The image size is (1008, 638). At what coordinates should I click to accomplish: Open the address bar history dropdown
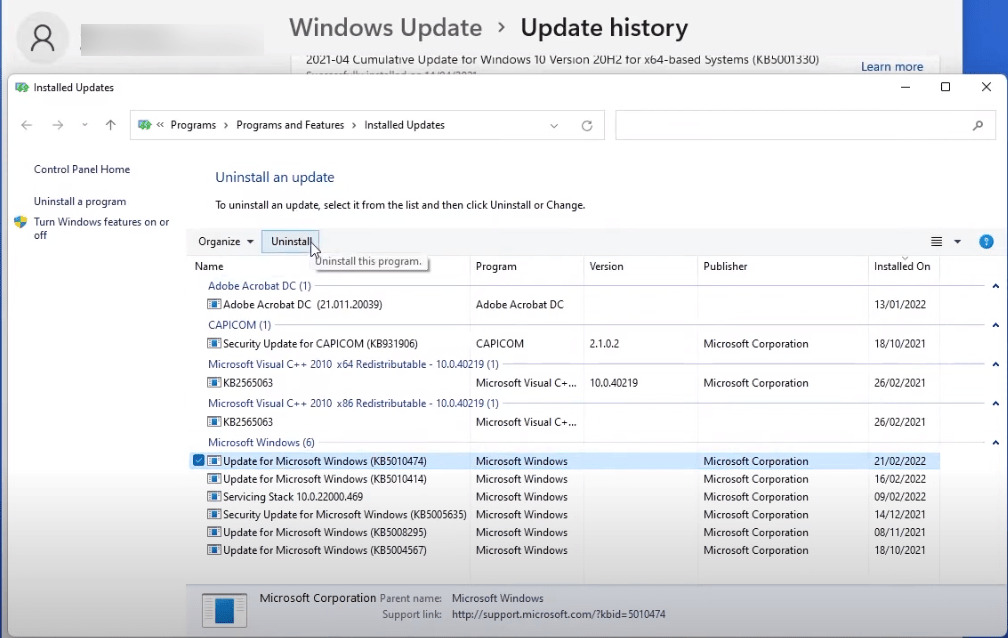[x=554, y=126]
